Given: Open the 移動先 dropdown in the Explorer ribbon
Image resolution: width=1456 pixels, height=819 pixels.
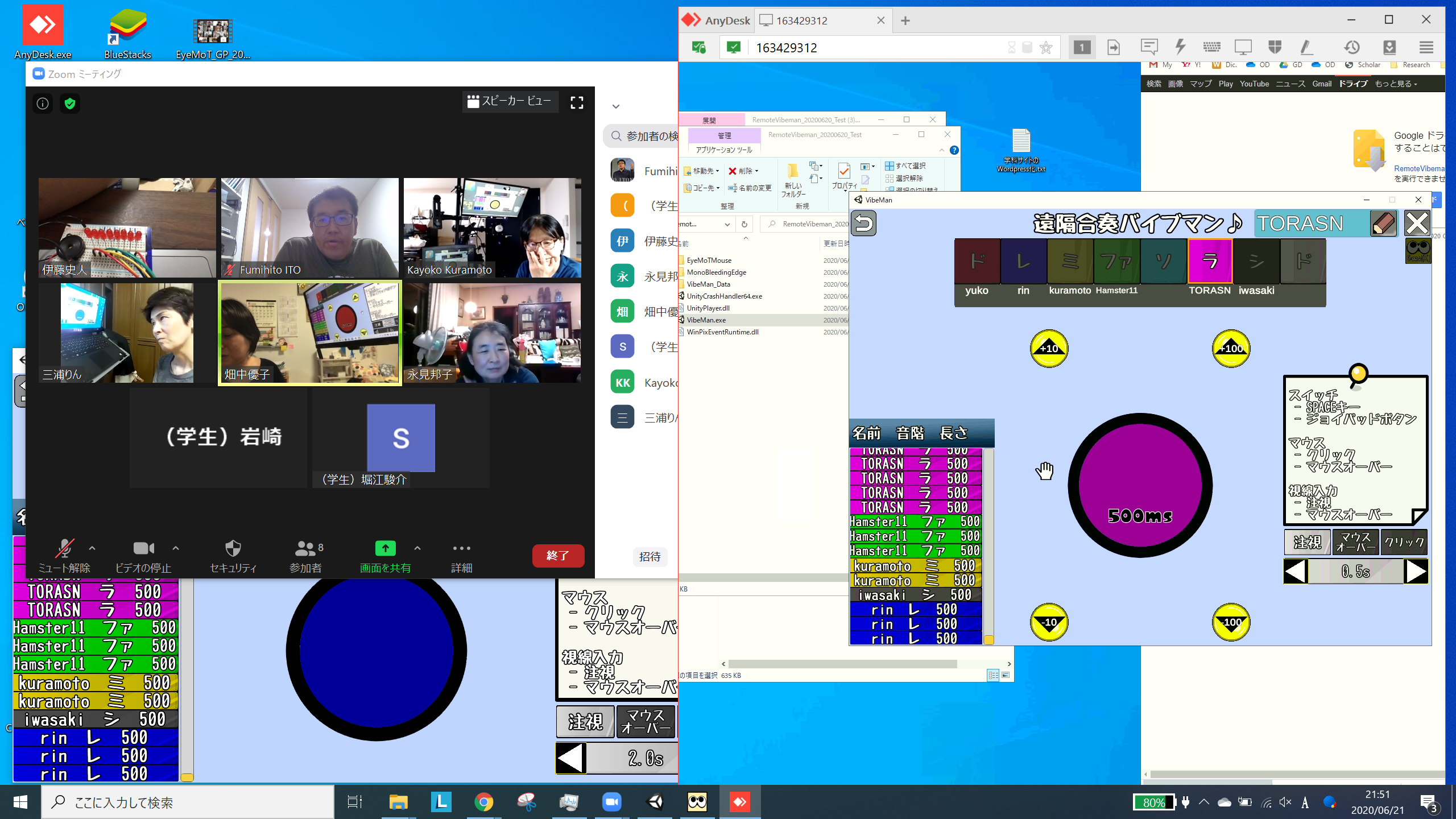Looking at the screenshot, I should 702,171.
